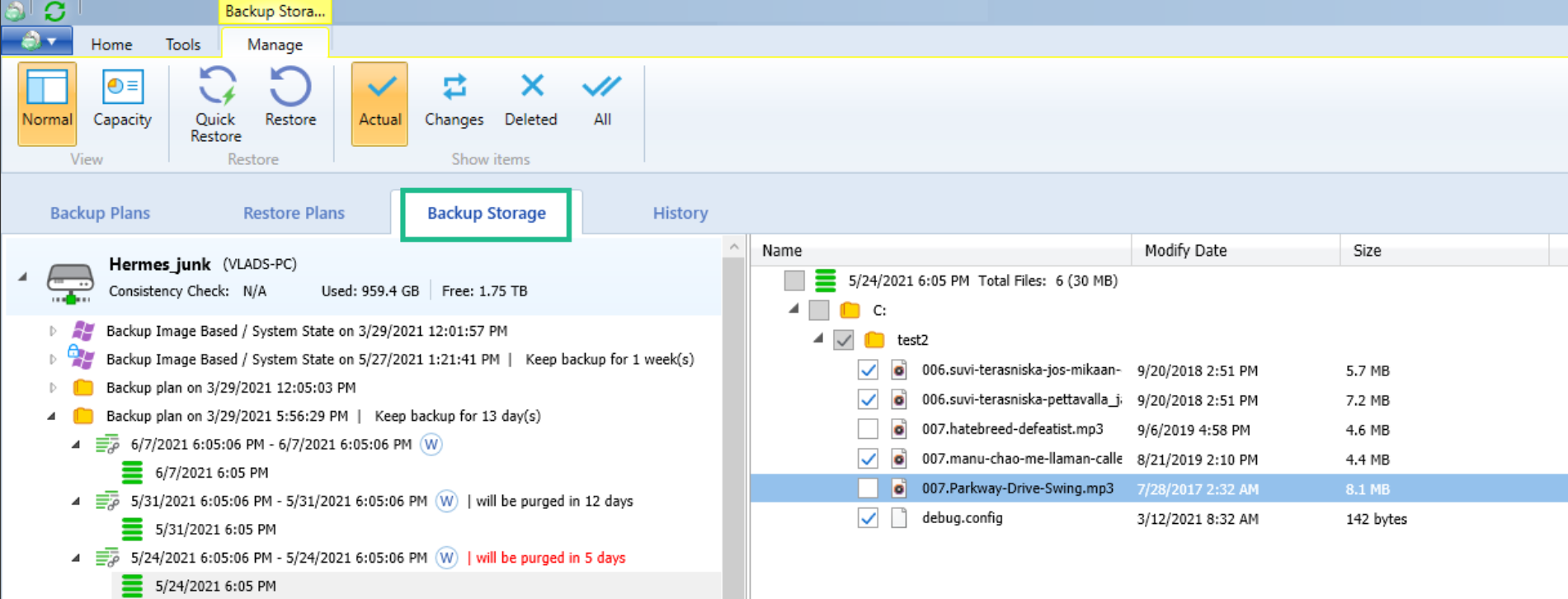Click the refresh icon in title bar
Image resolution: width=1568 pixels, height=599 pixels.
54,11
